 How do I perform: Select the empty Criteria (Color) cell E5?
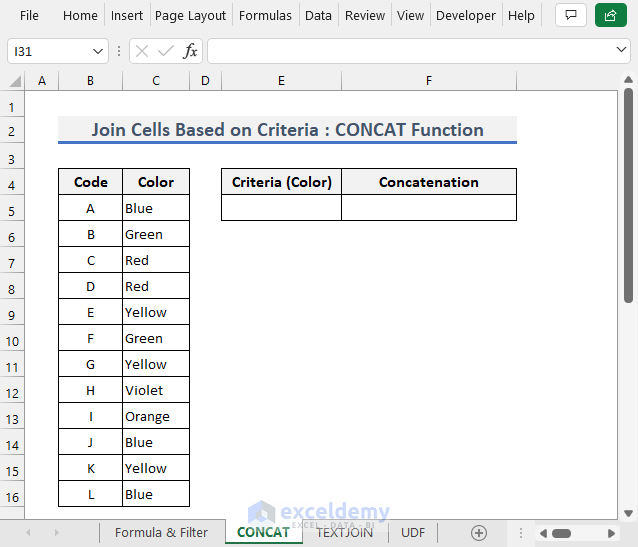pyautogui.click(x=281, y=208)
